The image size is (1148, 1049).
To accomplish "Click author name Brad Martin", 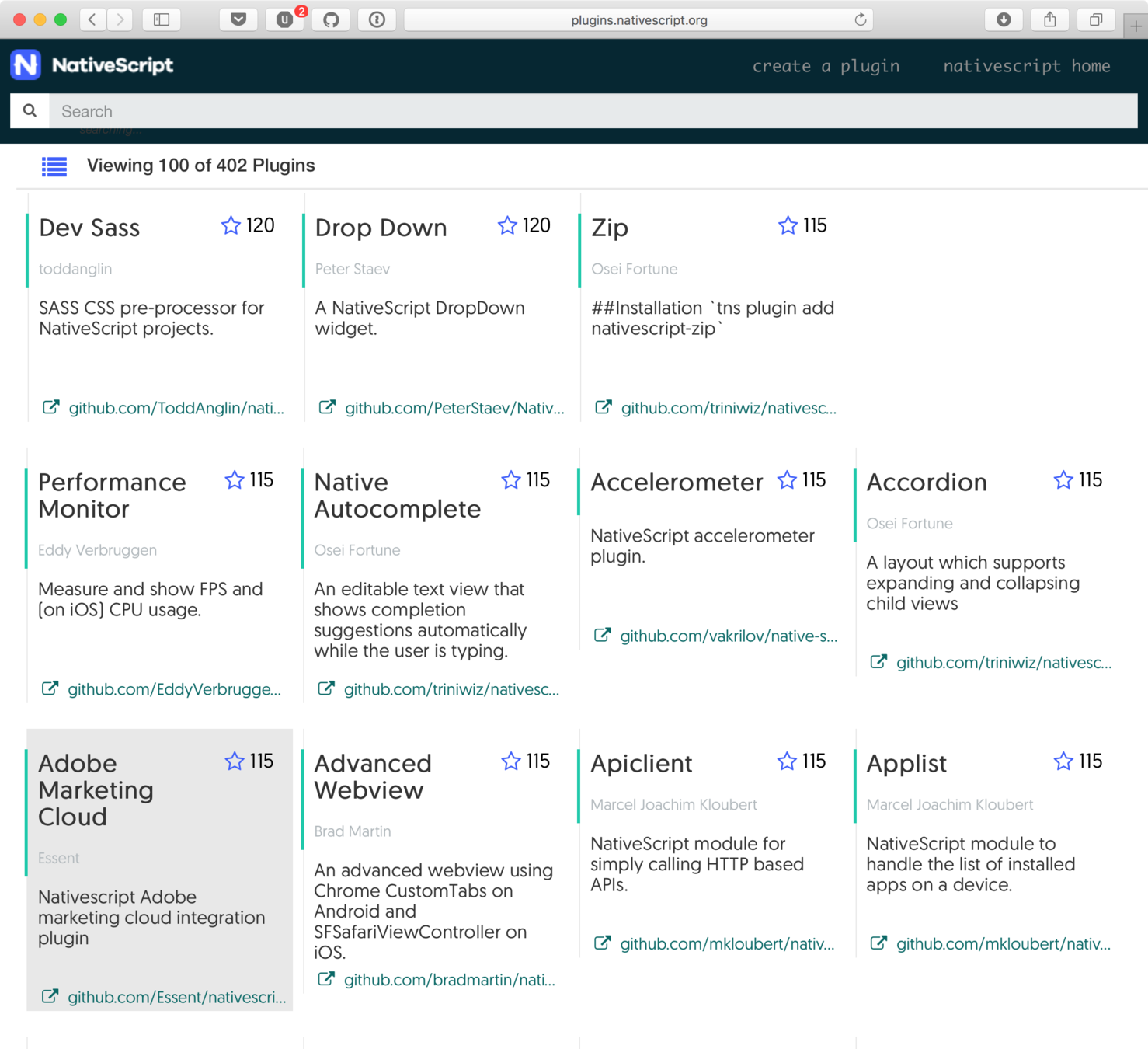I will click(x=352, y=831).
